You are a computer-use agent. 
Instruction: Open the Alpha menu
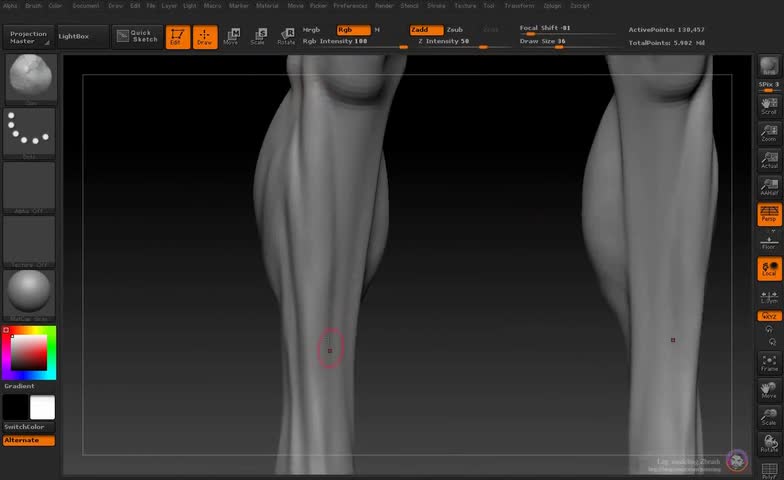[x=10, y=6]
